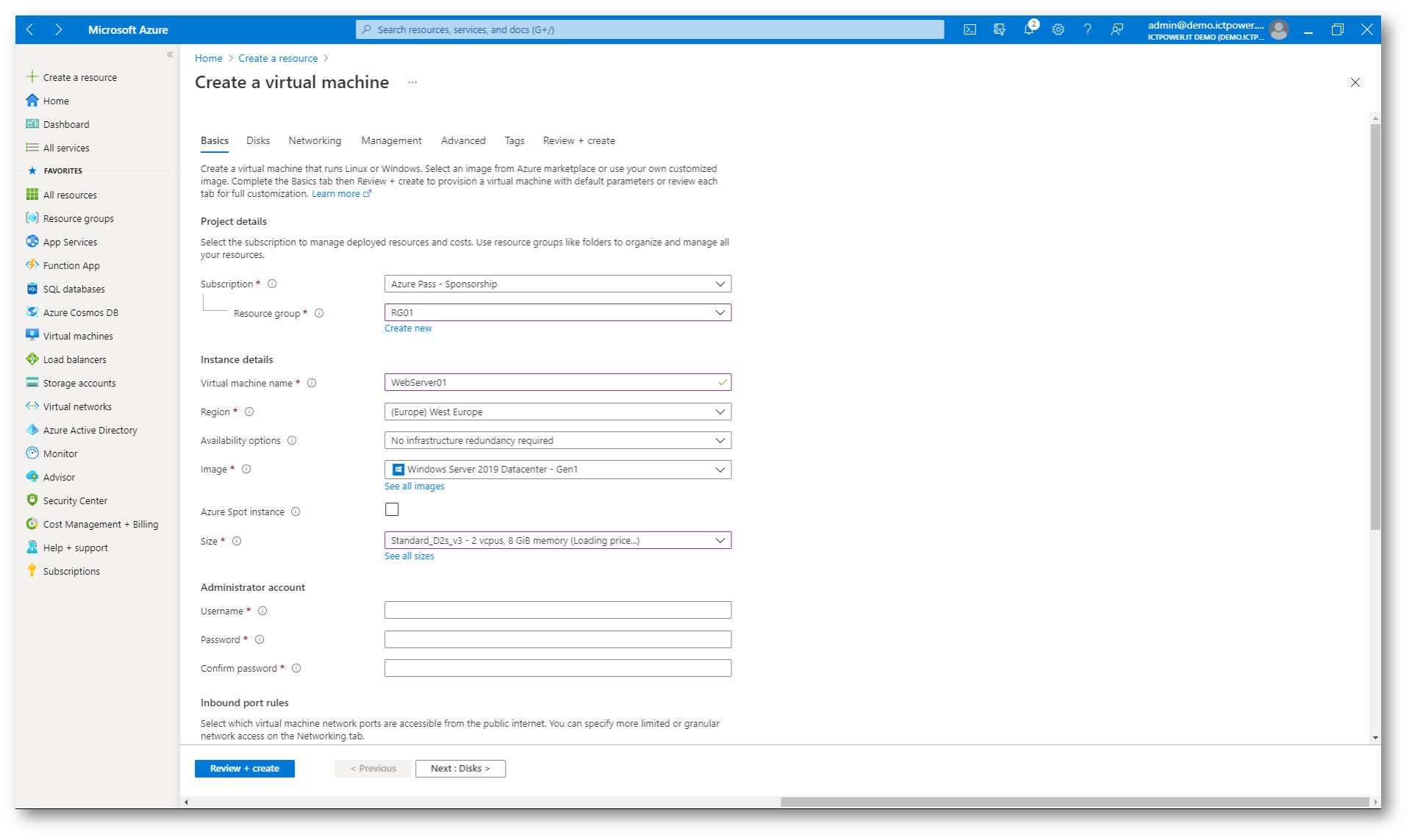Click the horizontal scrollbar at bottom
The height and width of the screenshot is (840, 1412).
coord(1074,802)
